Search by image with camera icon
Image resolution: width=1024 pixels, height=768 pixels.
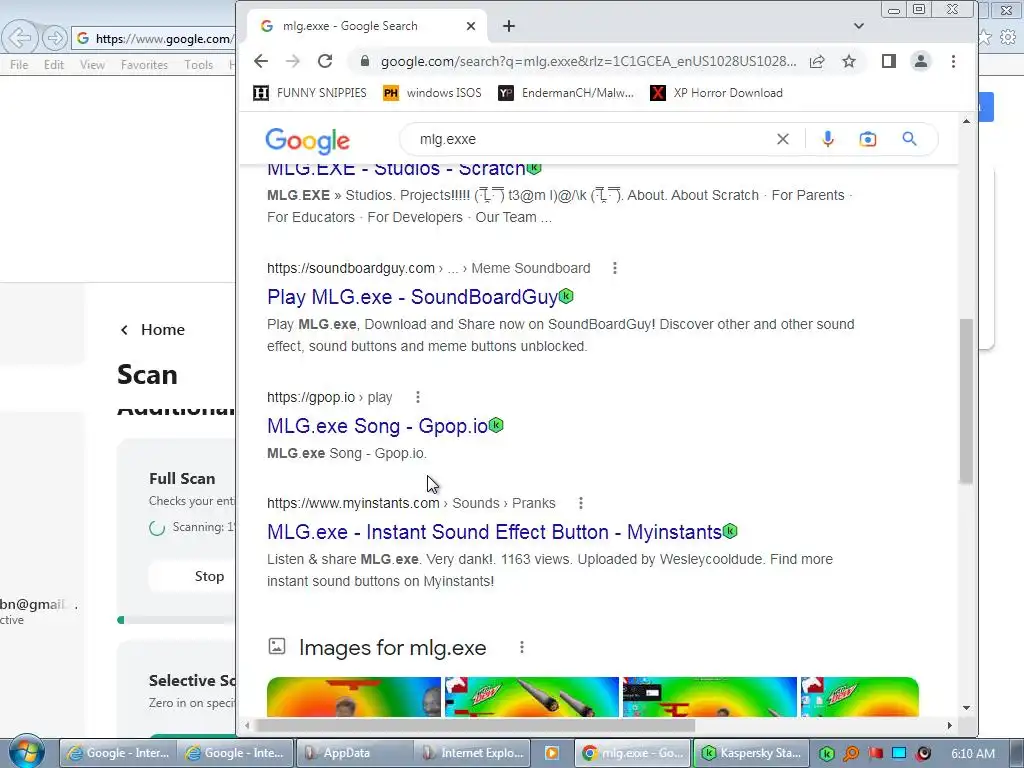(867, 139)
